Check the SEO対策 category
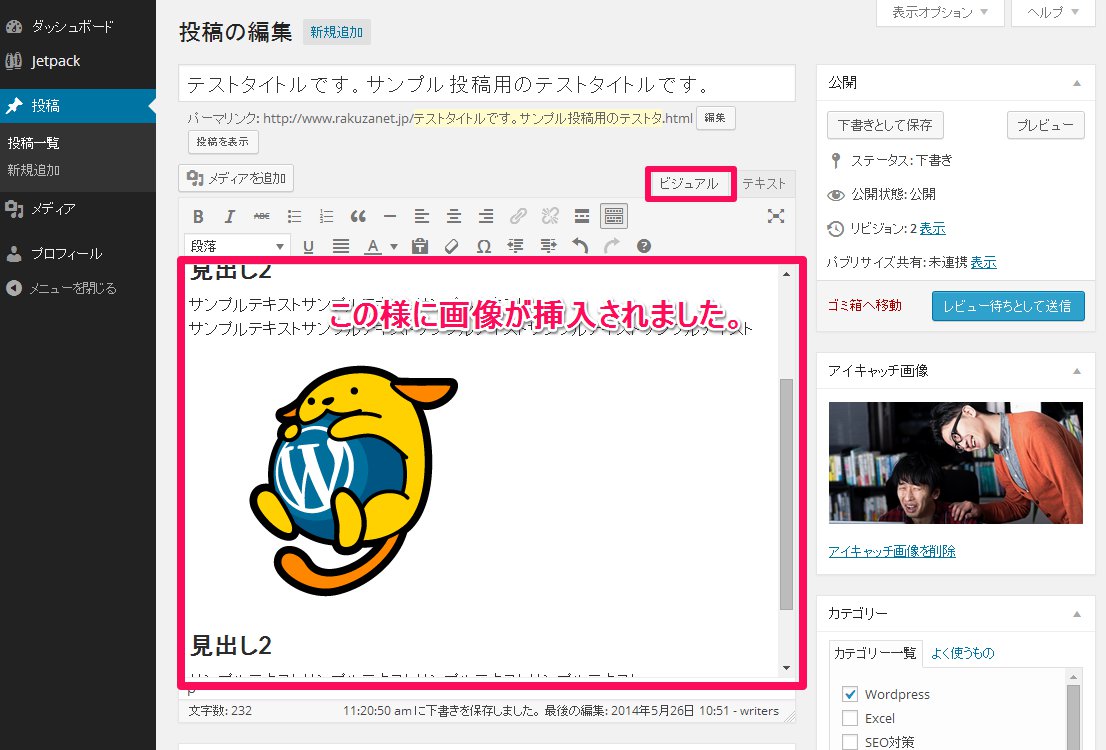The width and height of the screenshot is (1106, 750). pos(850,742)
